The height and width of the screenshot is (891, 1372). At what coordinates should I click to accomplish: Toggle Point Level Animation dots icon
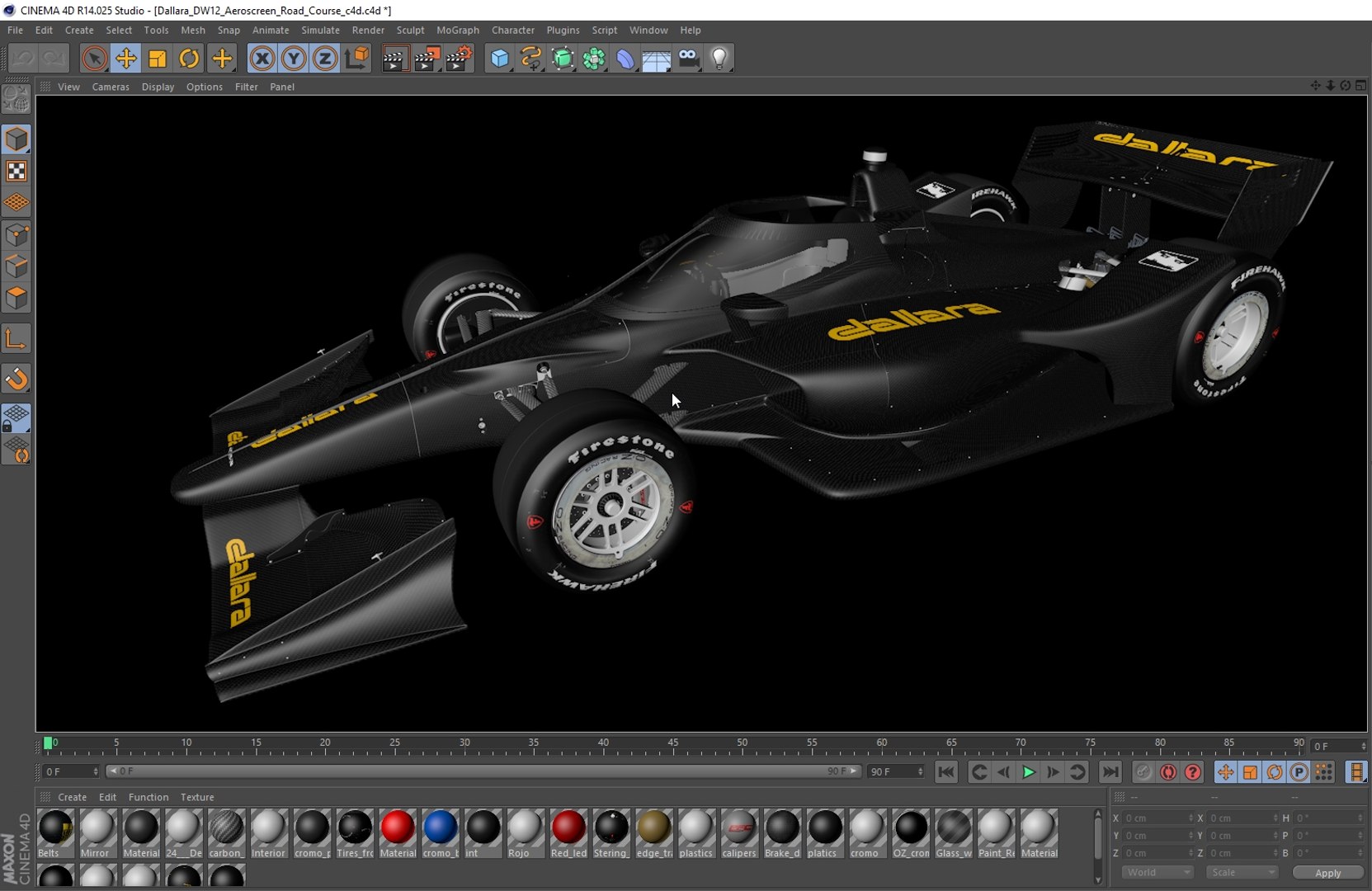coord(1324,772)
